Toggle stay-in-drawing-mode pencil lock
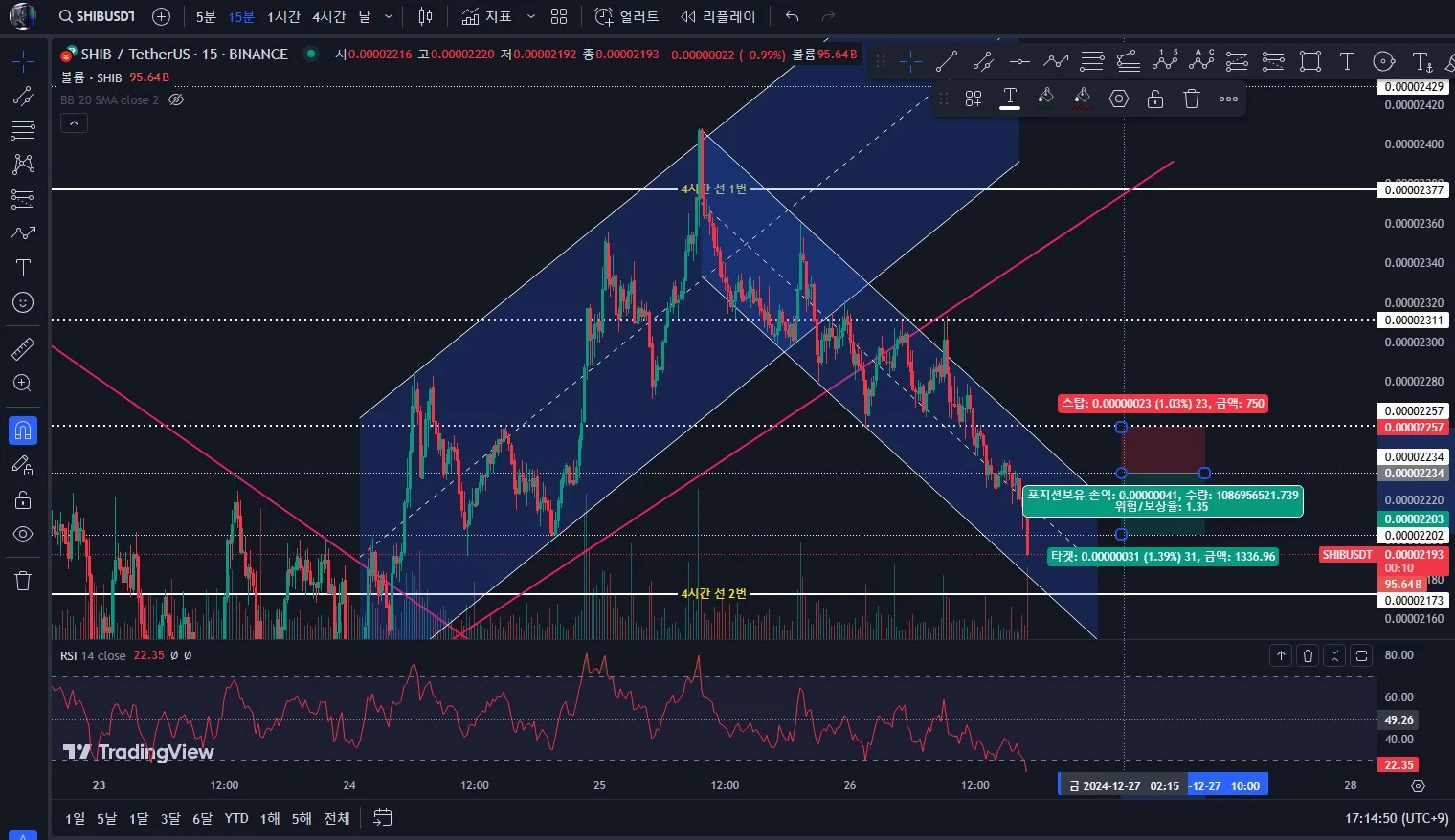Screen dimensions: 1455x840 click(23, 465)
